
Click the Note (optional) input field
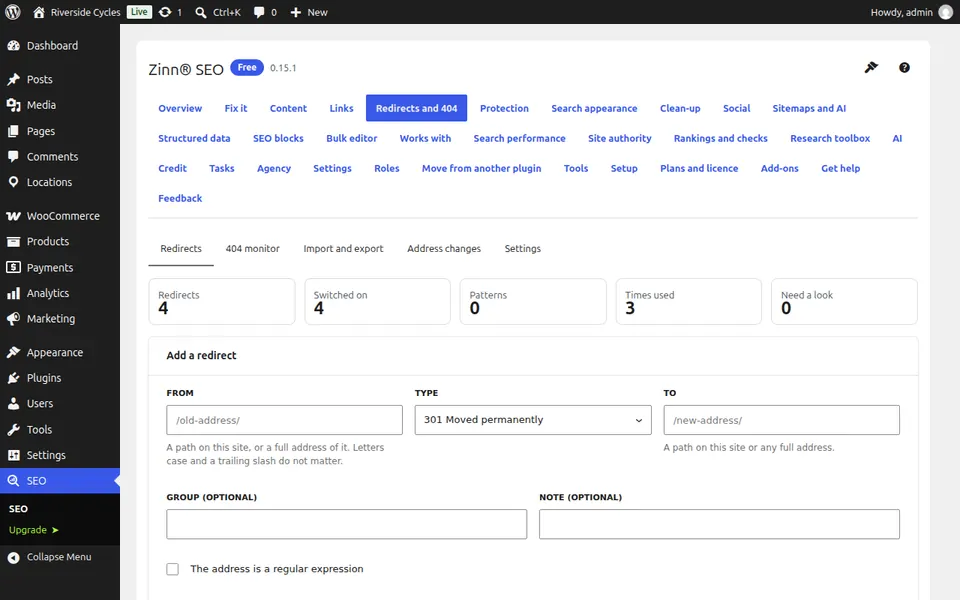click(719, 524)
